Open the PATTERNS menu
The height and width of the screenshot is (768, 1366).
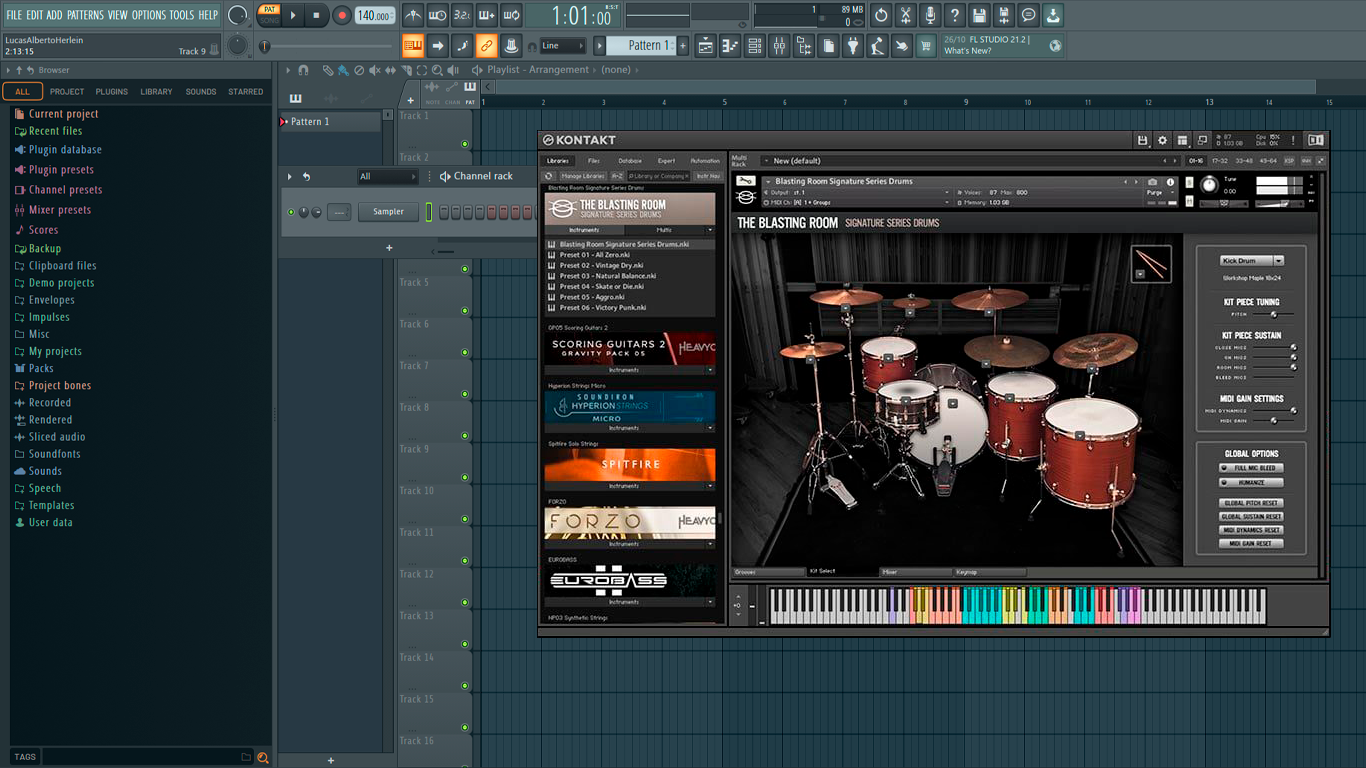(x=85, y=15)
